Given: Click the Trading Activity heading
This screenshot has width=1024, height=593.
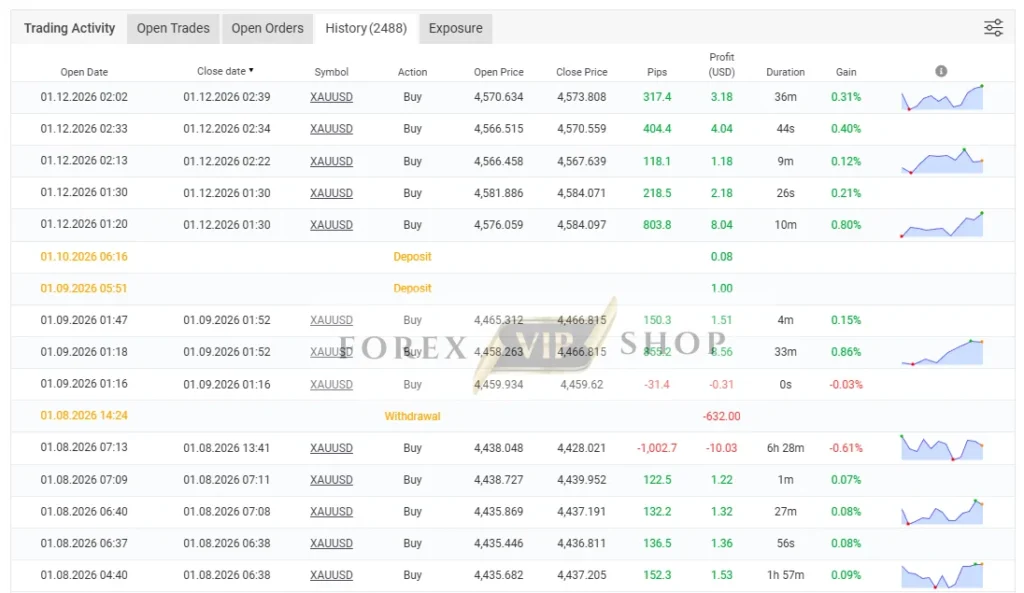Looking at the screenshot, I should [x=69, y=28].
